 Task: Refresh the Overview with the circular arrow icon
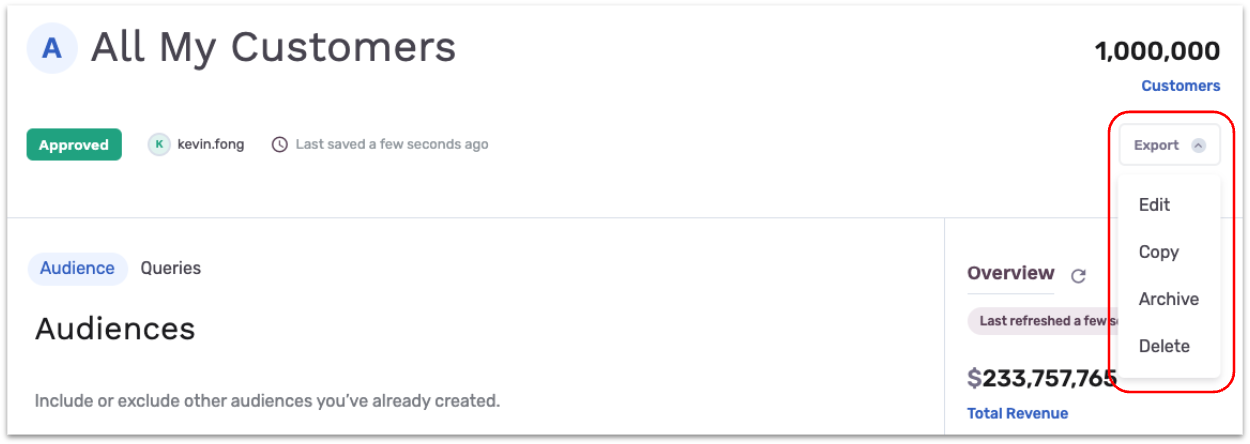click(x=1078, y=276)
